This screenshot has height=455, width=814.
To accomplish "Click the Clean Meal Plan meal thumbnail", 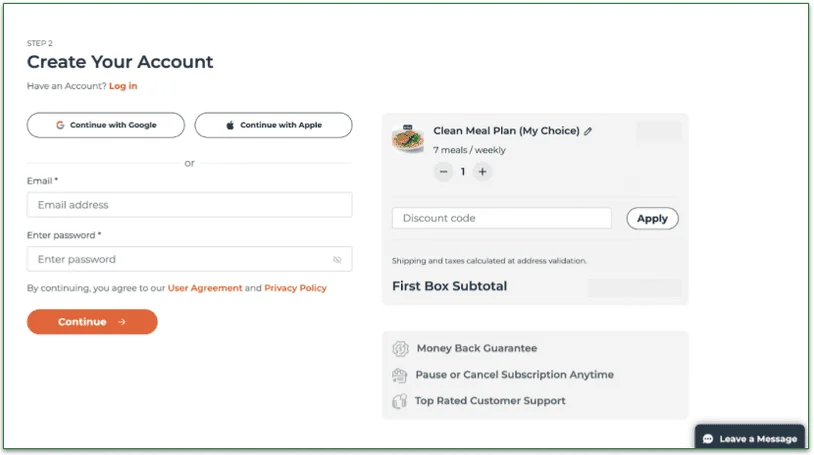I will coord(408,139).
